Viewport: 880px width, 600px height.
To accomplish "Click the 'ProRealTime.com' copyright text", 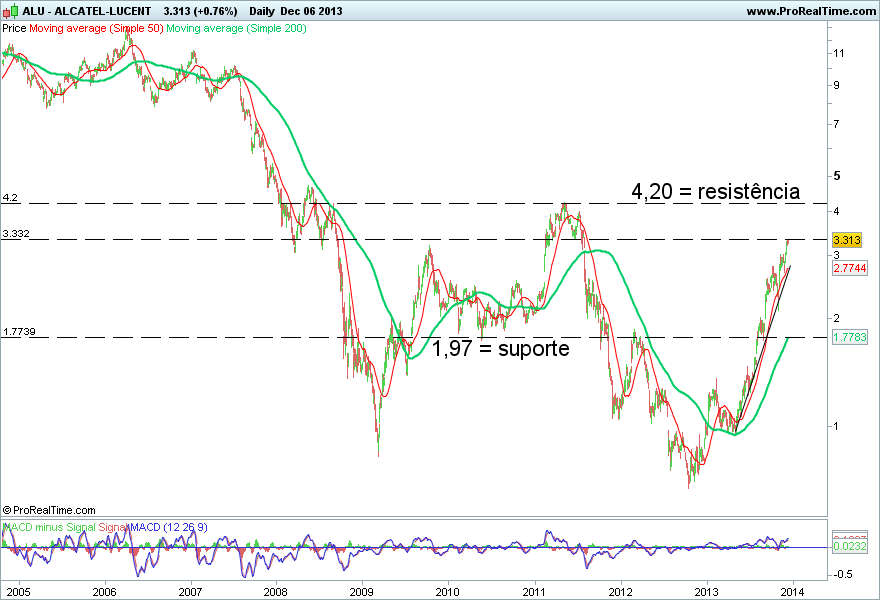I will (x=49, y=510).
